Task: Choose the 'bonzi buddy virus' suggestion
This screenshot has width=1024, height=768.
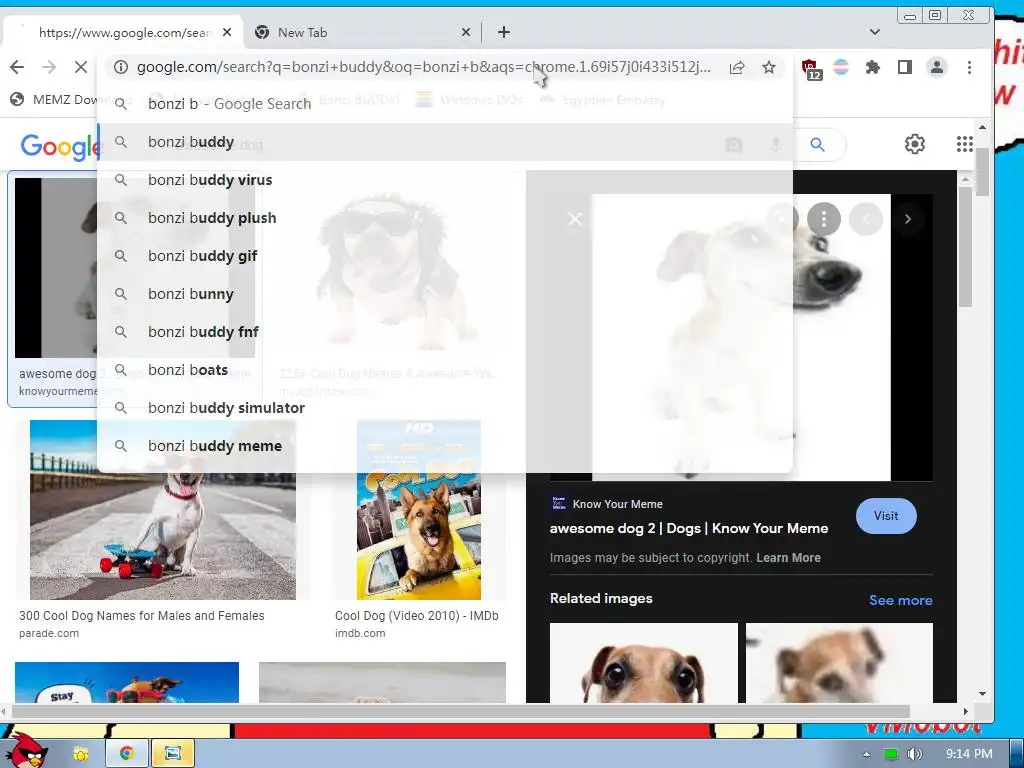Action: [445, 180]
